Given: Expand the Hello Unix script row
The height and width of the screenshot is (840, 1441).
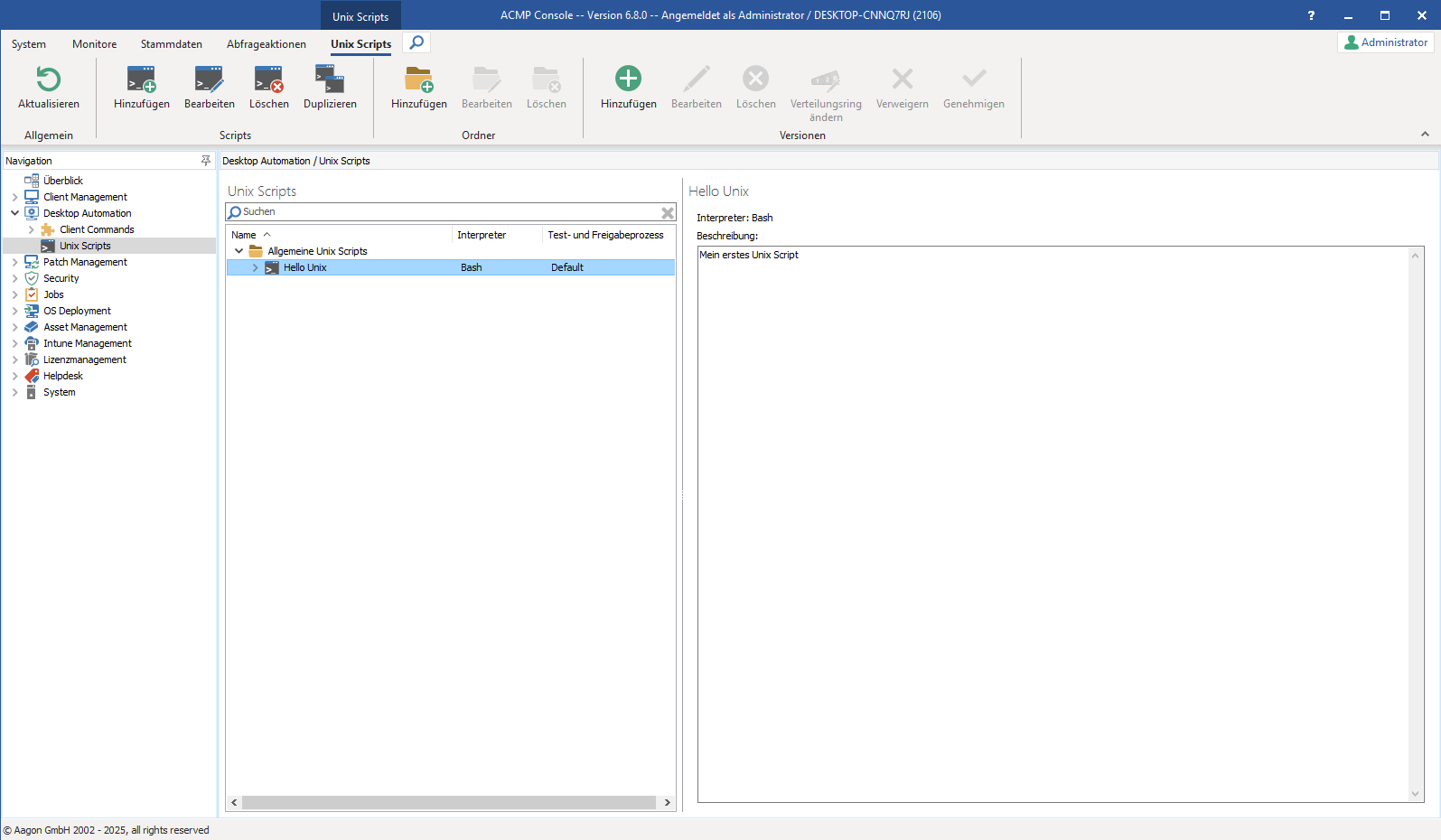Looking at the screenshot, I should click(256, 268).
